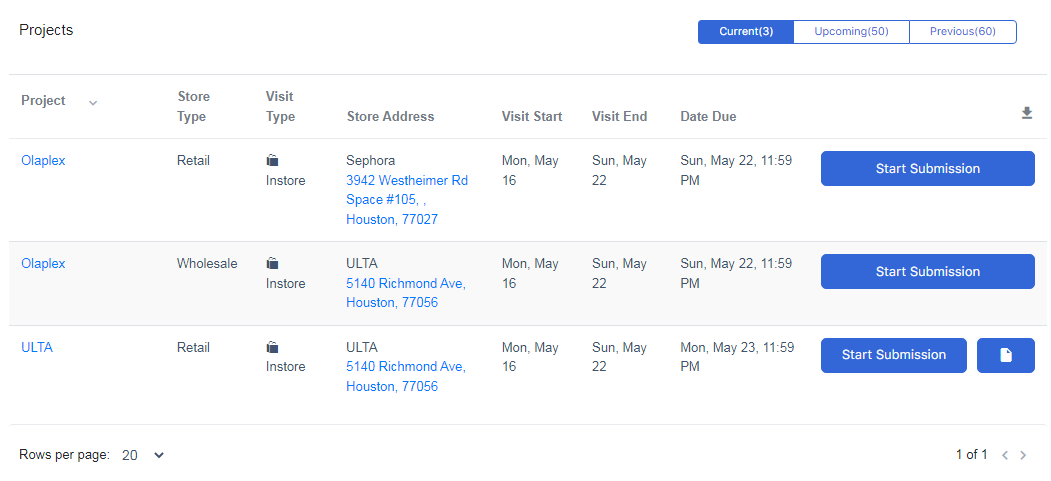Select the Current(3) tab

click(x=746, y=32)
